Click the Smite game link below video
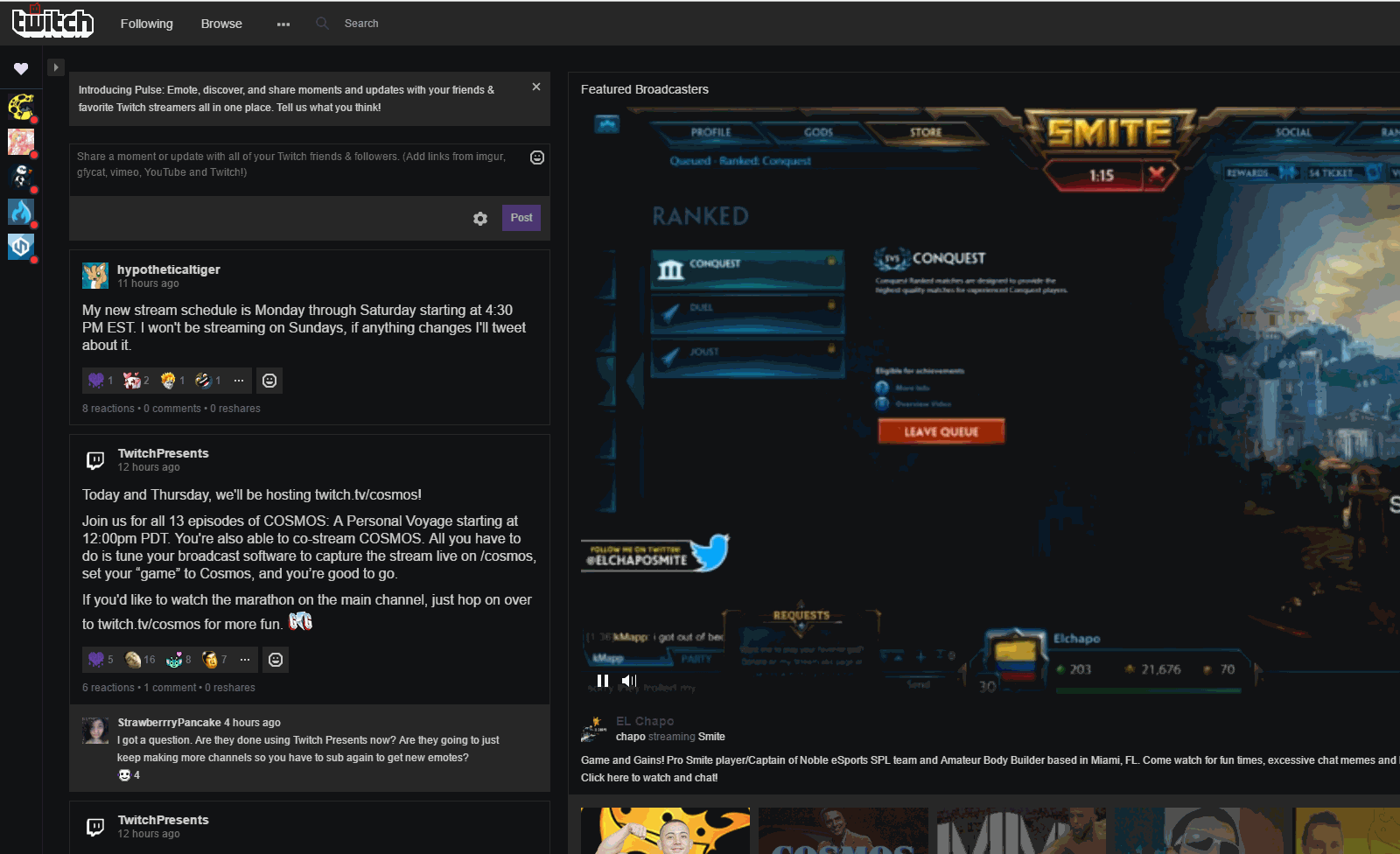 711,737
